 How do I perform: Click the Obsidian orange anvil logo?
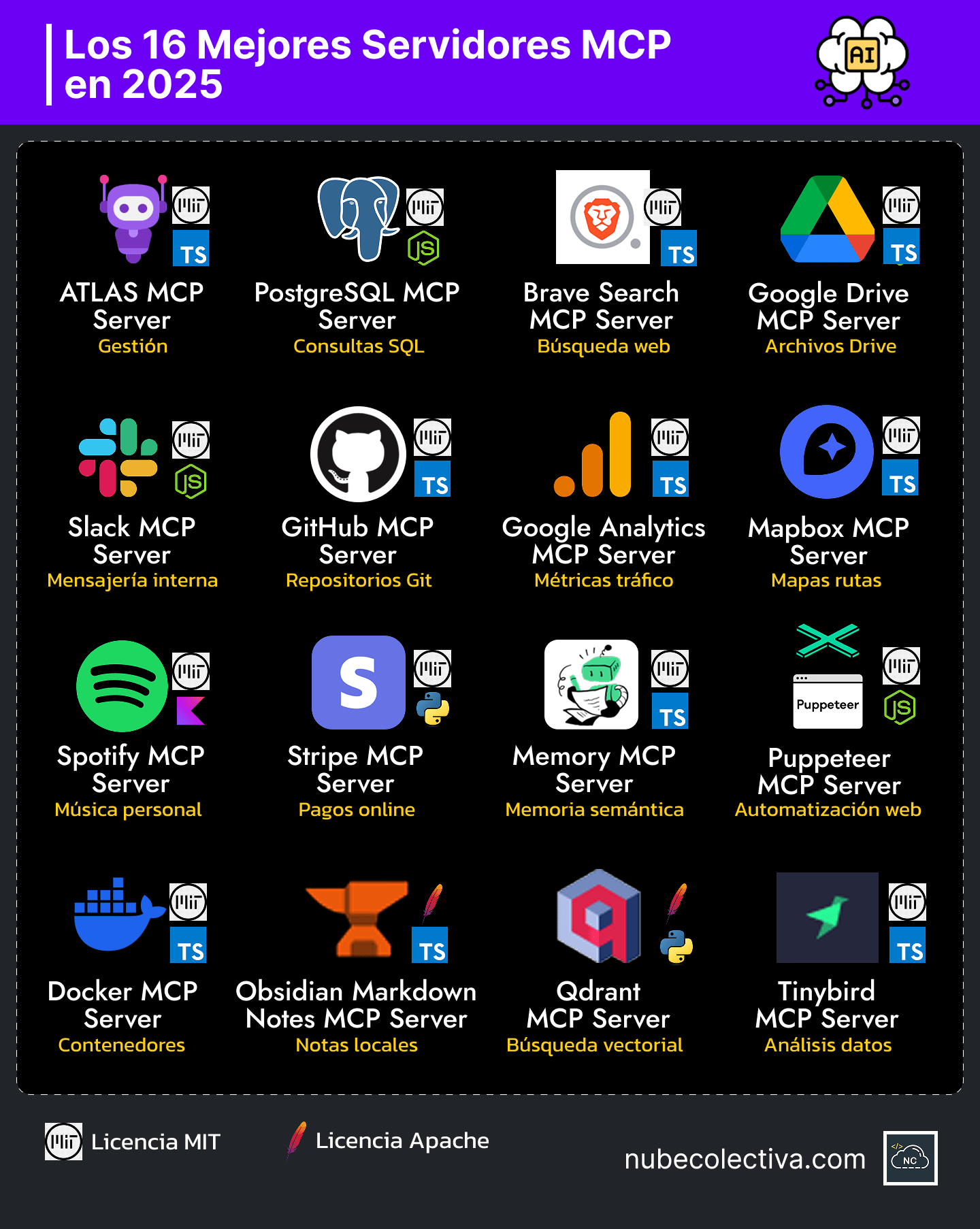(357, 919)
